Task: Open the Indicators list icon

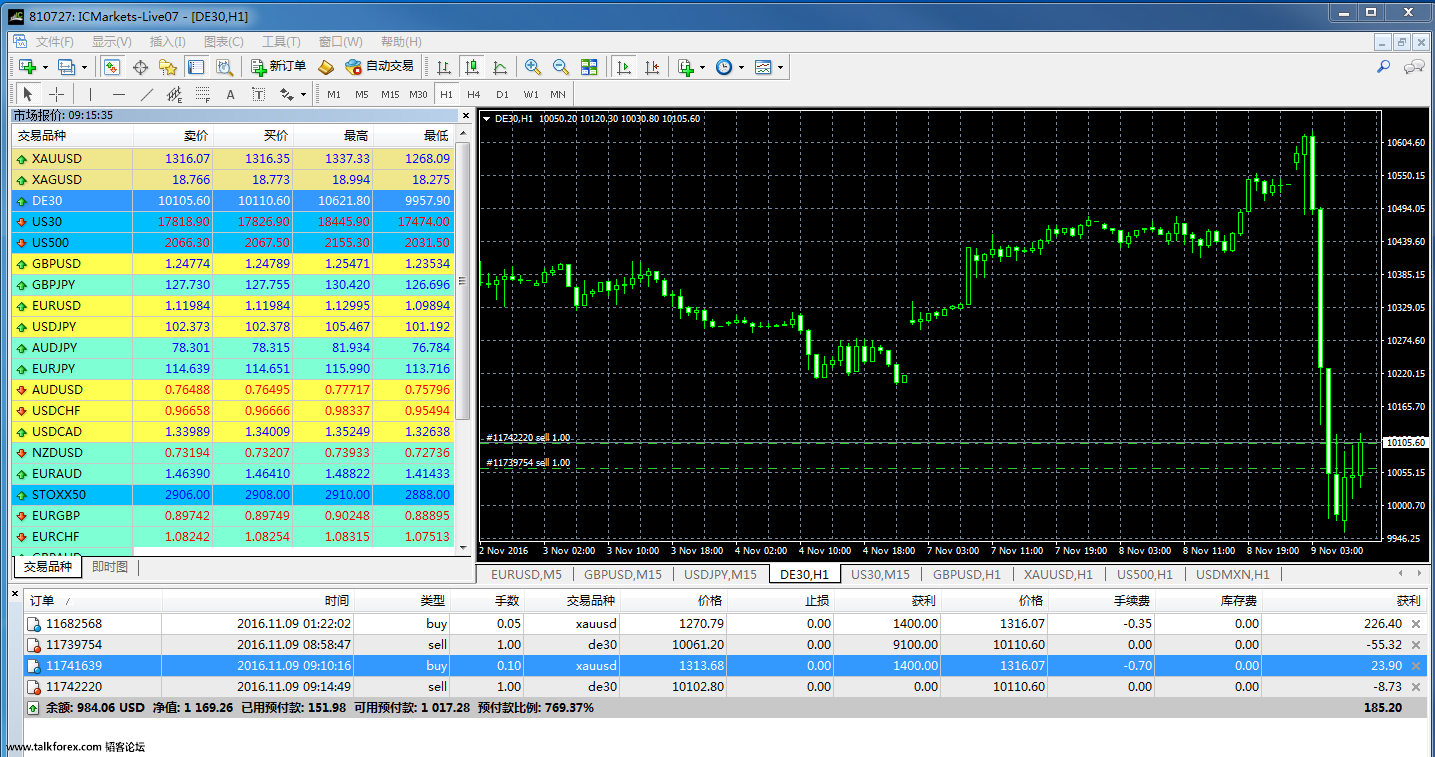Action: coord(686,67)
